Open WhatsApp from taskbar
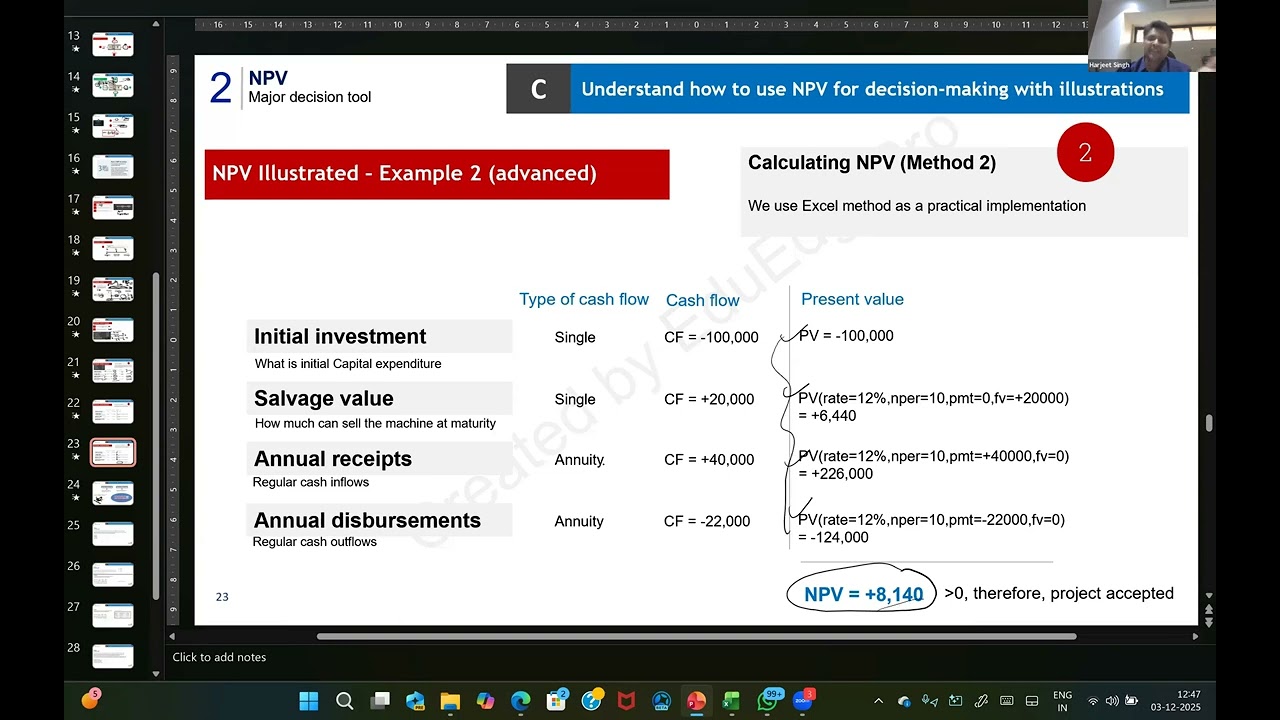Image resolution: width=1280 pixels, height=720 pixels. 767,701
